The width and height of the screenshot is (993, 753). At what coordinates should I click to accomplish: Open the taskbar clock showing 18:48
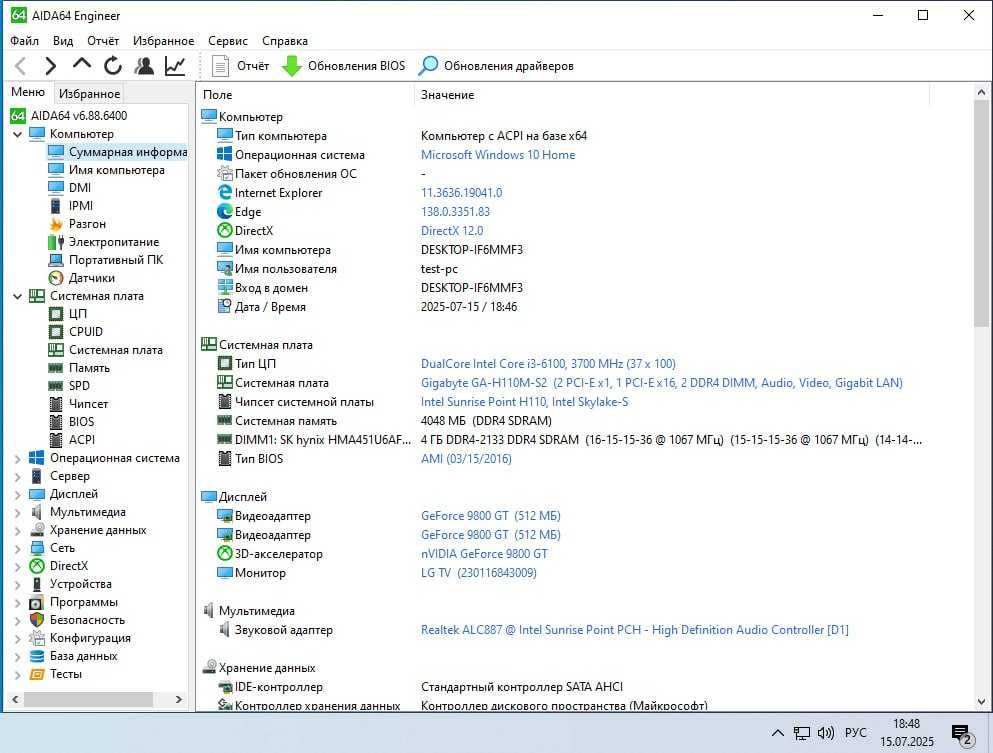coord(906,733)
